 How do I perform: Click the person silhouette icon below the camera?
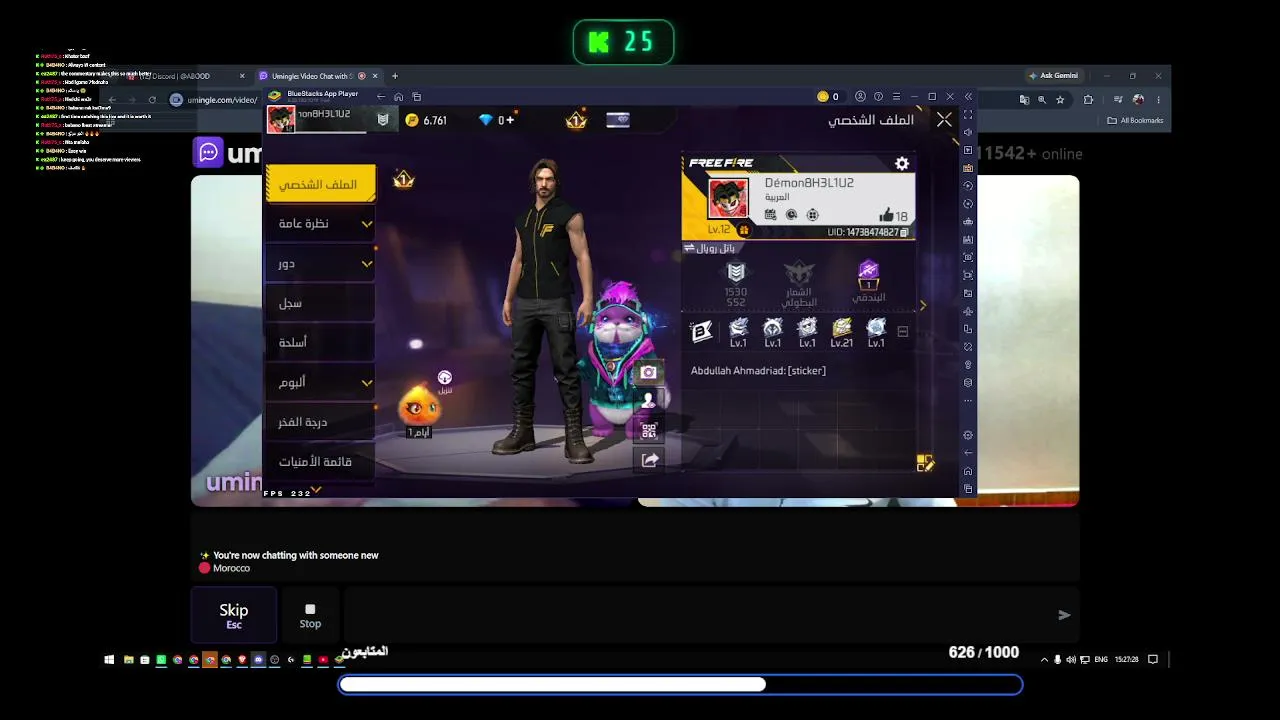649,401
